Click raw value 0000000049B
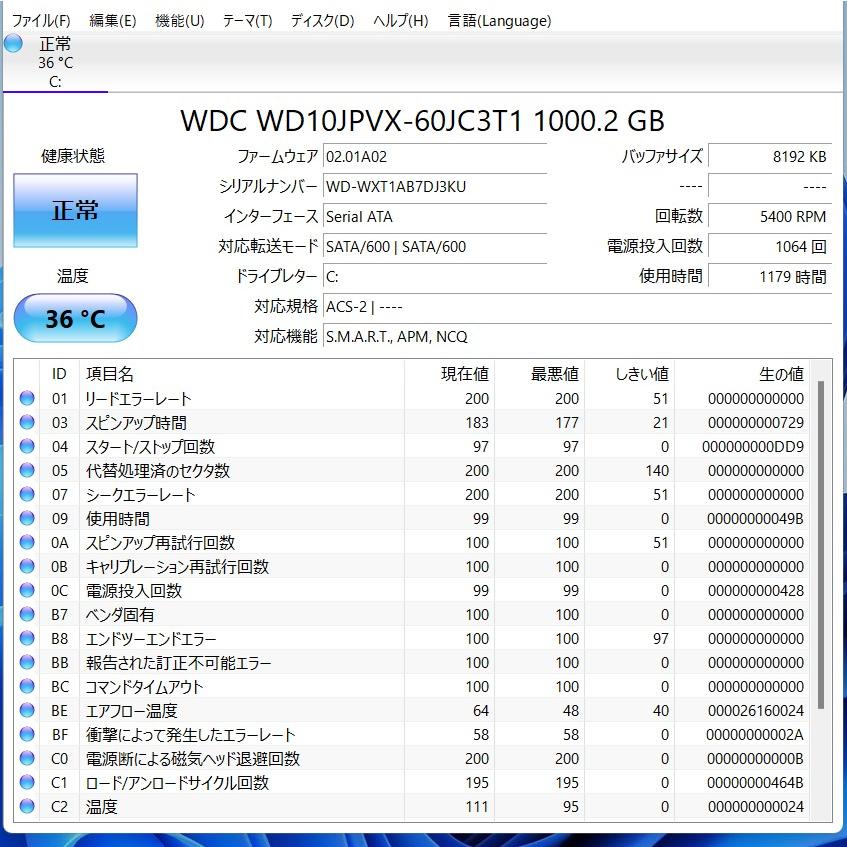Viewport: 847px width, 847px height. point(755,519)
